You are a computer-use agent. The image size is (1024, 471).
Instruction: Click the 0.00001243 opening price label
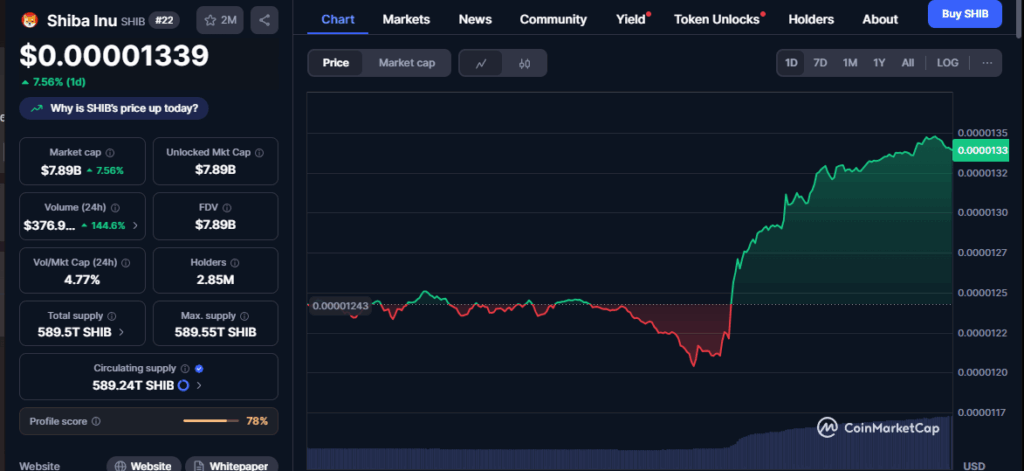coord(340,305)
